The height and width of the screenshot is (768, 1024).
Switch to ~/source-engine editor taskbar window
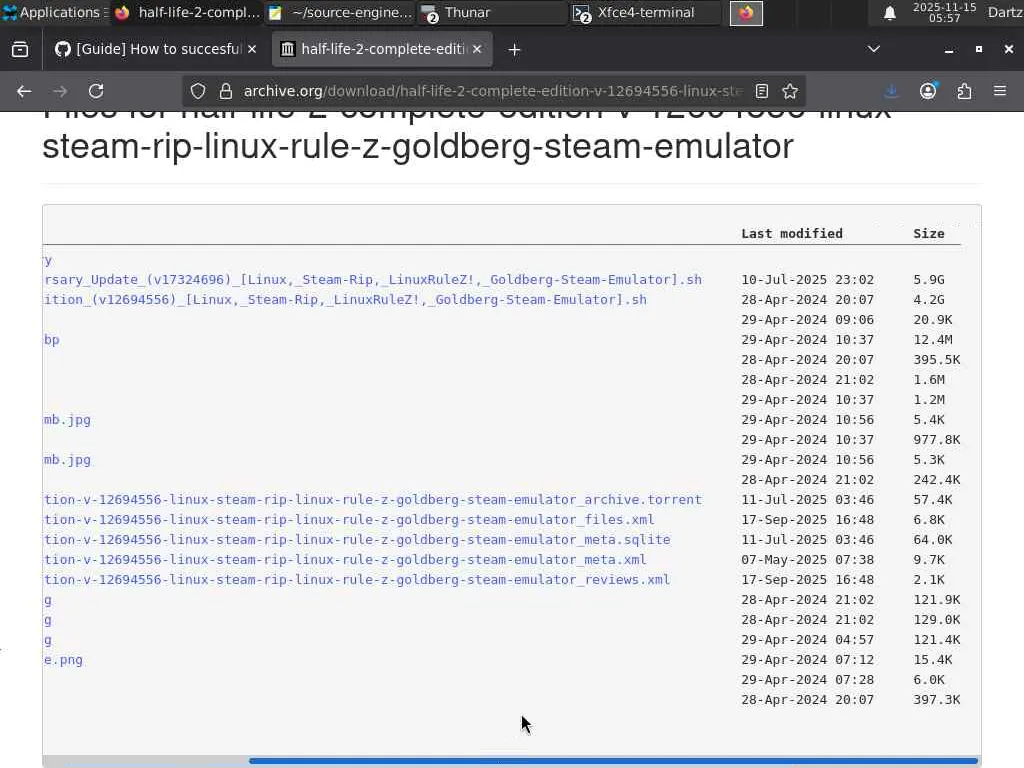click(x=340, y=12)
